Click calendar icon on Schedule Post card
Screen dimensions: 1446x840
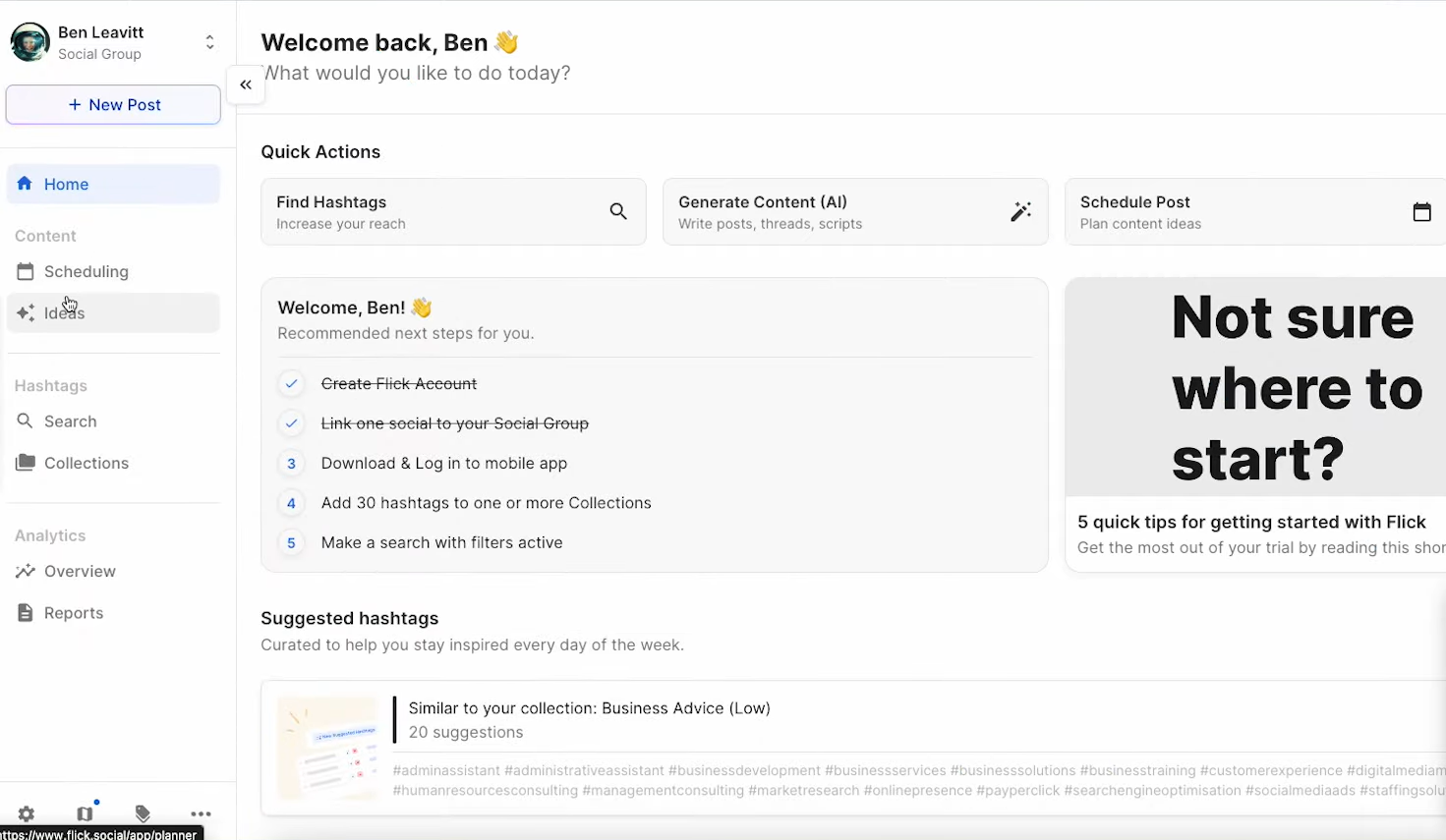click(x=1421, y=211)
